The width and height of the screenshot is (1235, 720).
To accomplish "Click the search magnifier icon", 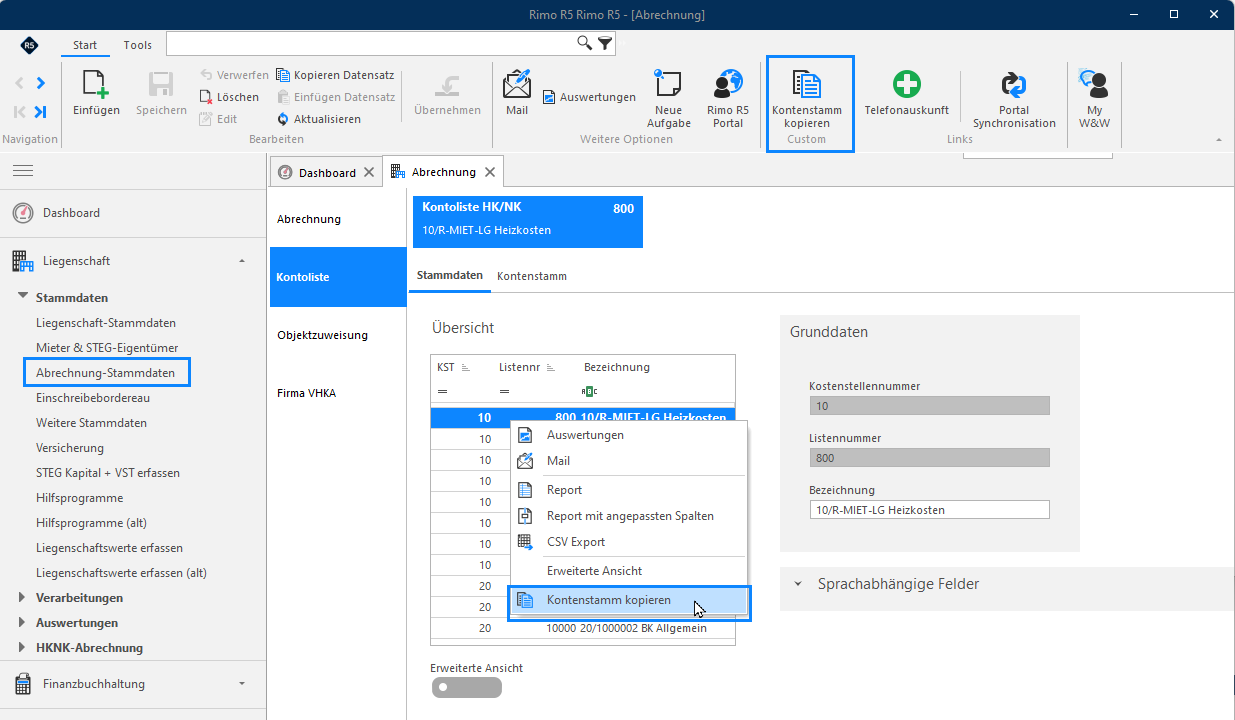I will [x=585, y=43].
